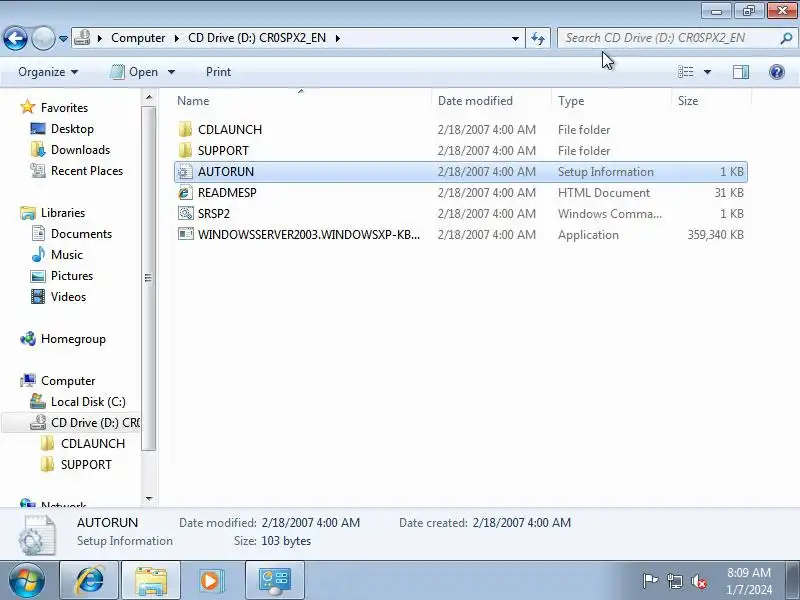Focus the Search CD Drive field
This screenshot has height=600, width=800.
click(668, 38)
